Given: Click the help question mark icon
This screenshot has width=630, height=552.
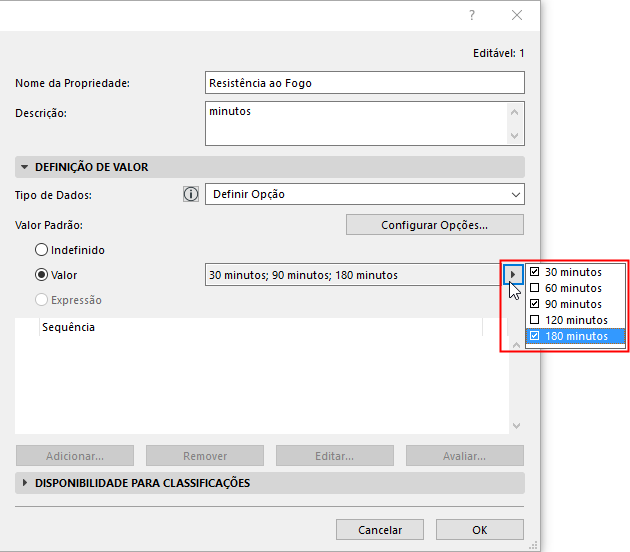Looking at the screenshot, I should point(472,15).
